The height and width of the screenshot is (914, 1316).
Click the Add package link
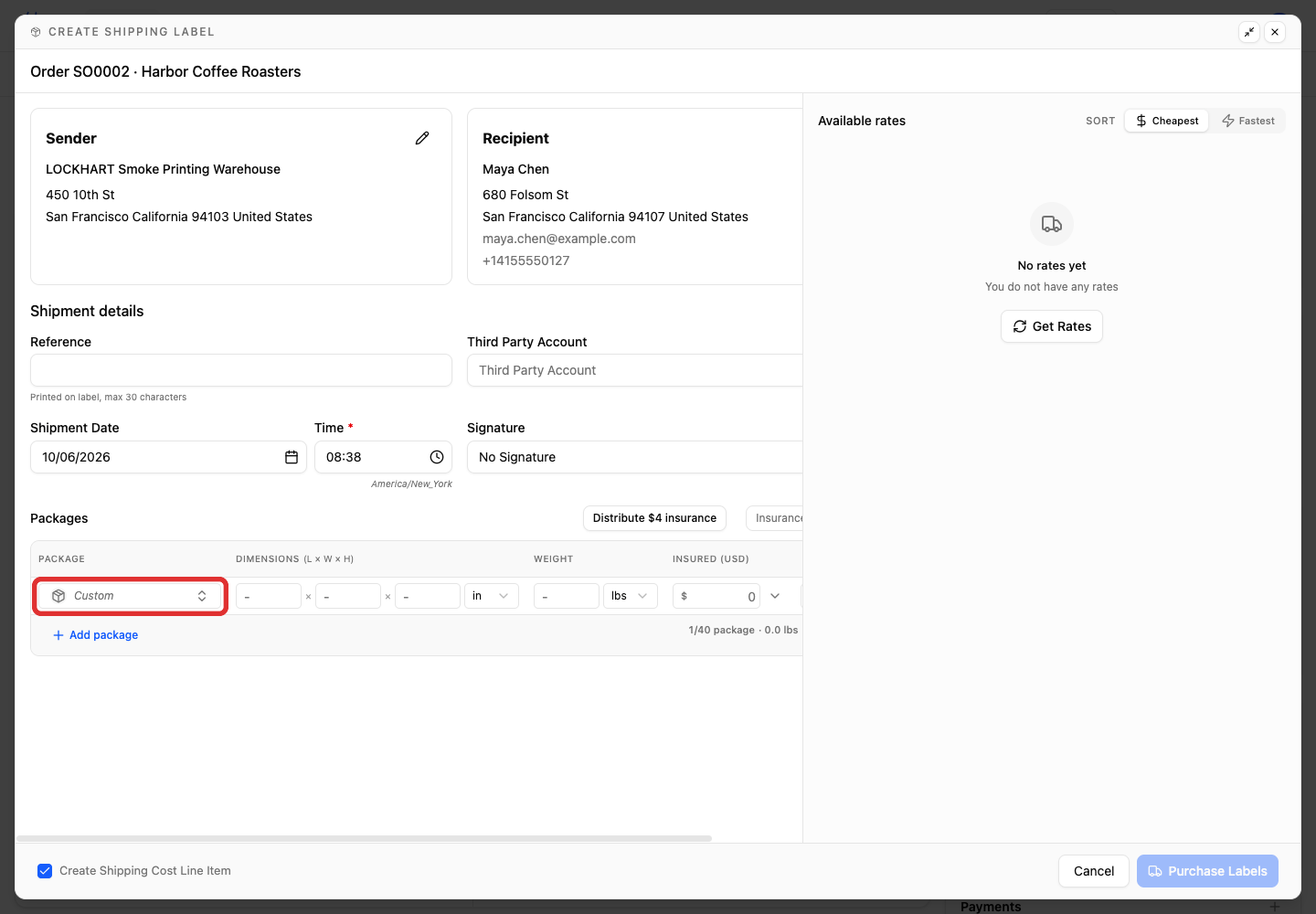[x=95, y=635]
